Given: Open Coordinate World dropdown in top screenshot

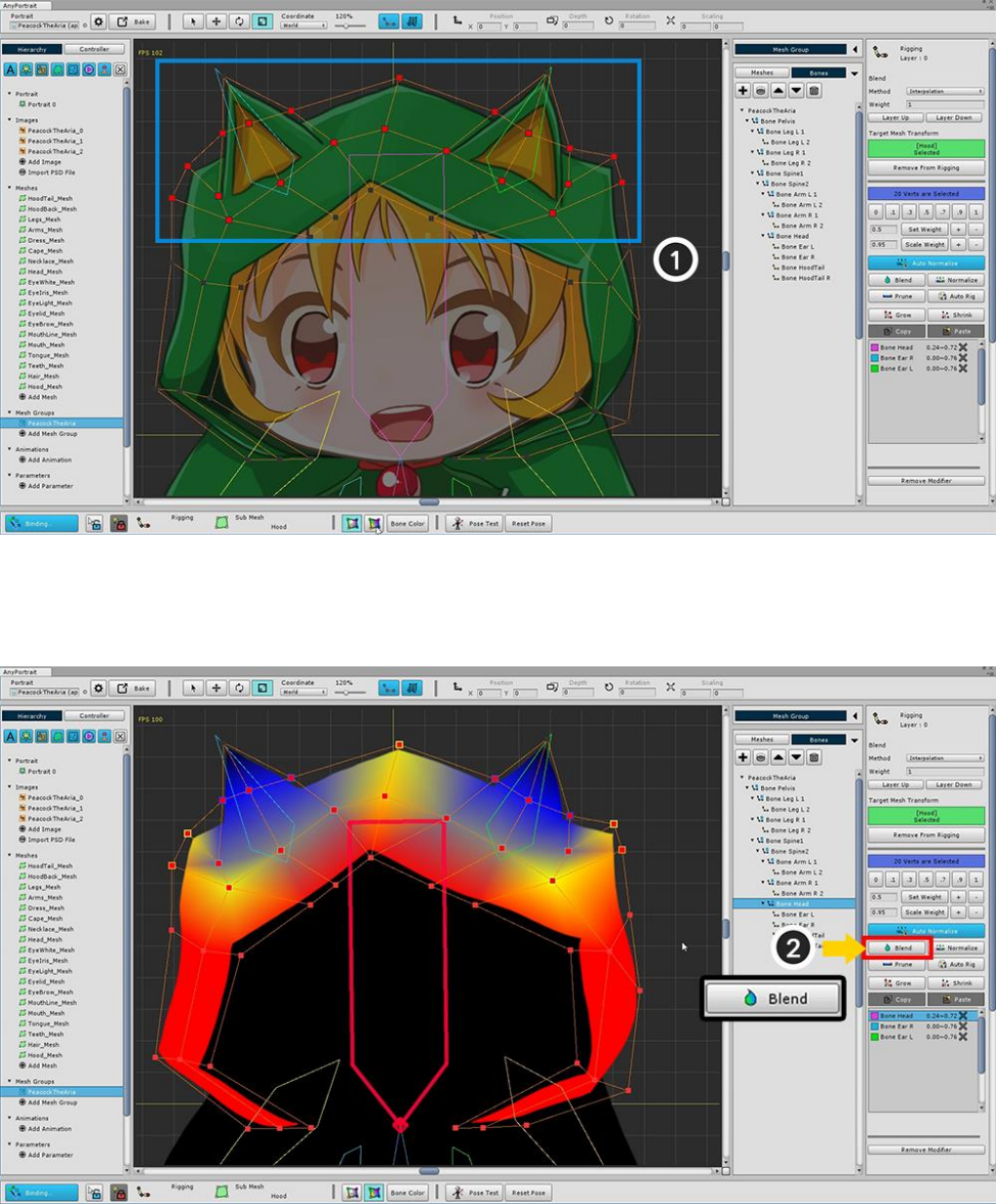Looking at the screenshot, I should (303, 25).
